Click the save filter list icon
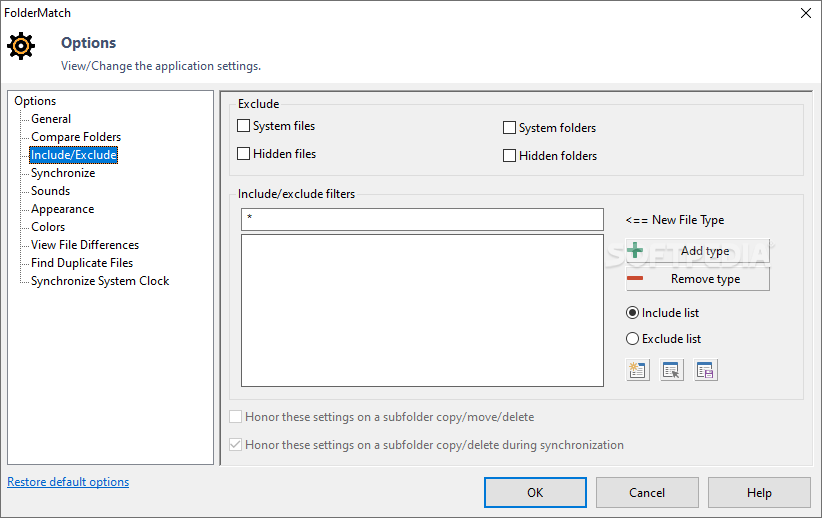 click(706, 370)
